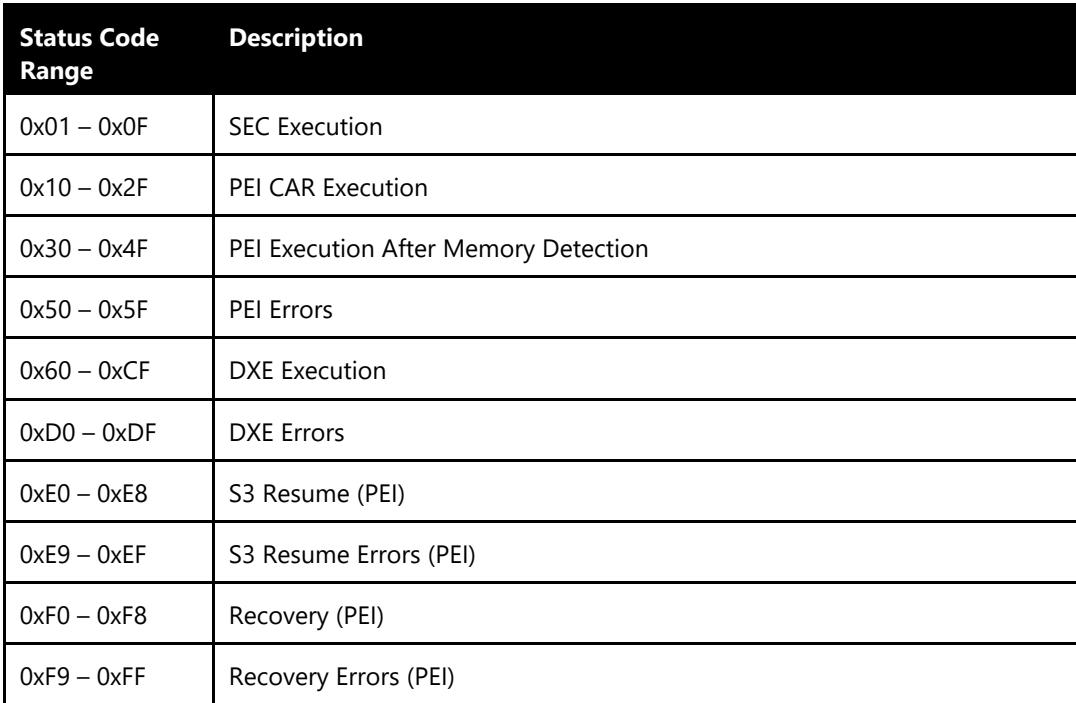Click PEI Execution After Memory Detection
The height and width of the screenshot is (703, 1076).
coord(438,249)
